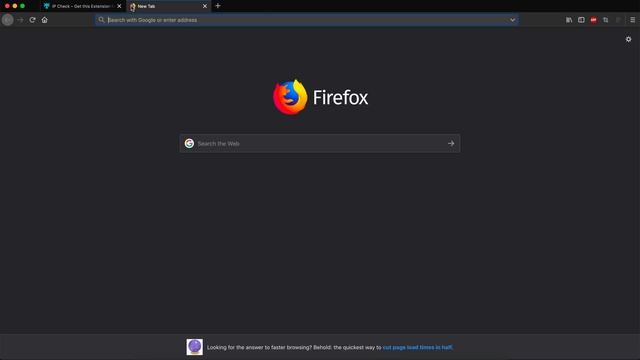Click the macOS yellow minimize button
The image size is (640, 360).
(15, 6)
